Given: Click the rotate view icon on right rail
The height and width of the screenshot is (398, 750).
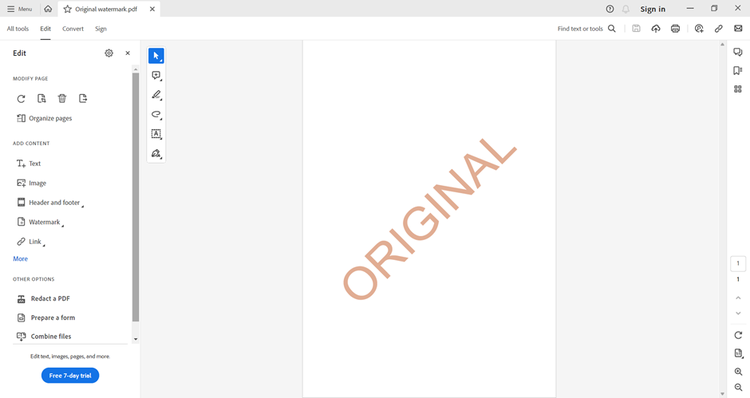Looking at the screenshot, I should 738,335.
